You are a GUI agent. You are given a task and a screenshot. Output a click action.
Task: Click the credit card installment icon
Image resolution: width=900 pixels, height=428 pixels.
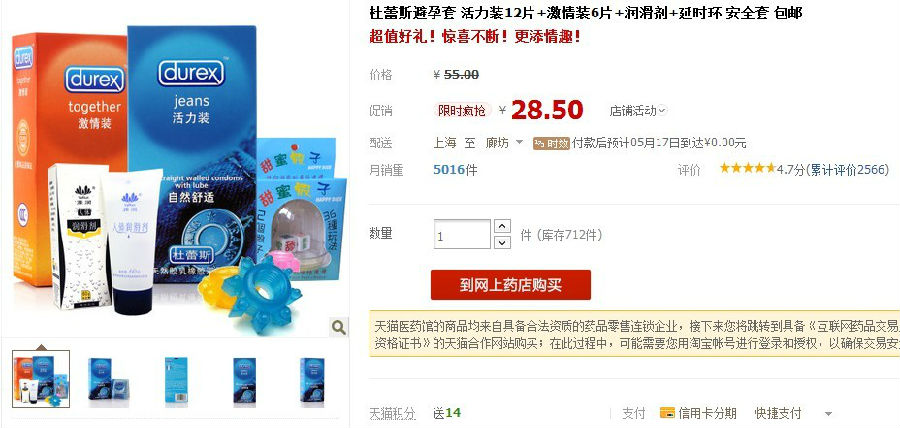(667, 413)
